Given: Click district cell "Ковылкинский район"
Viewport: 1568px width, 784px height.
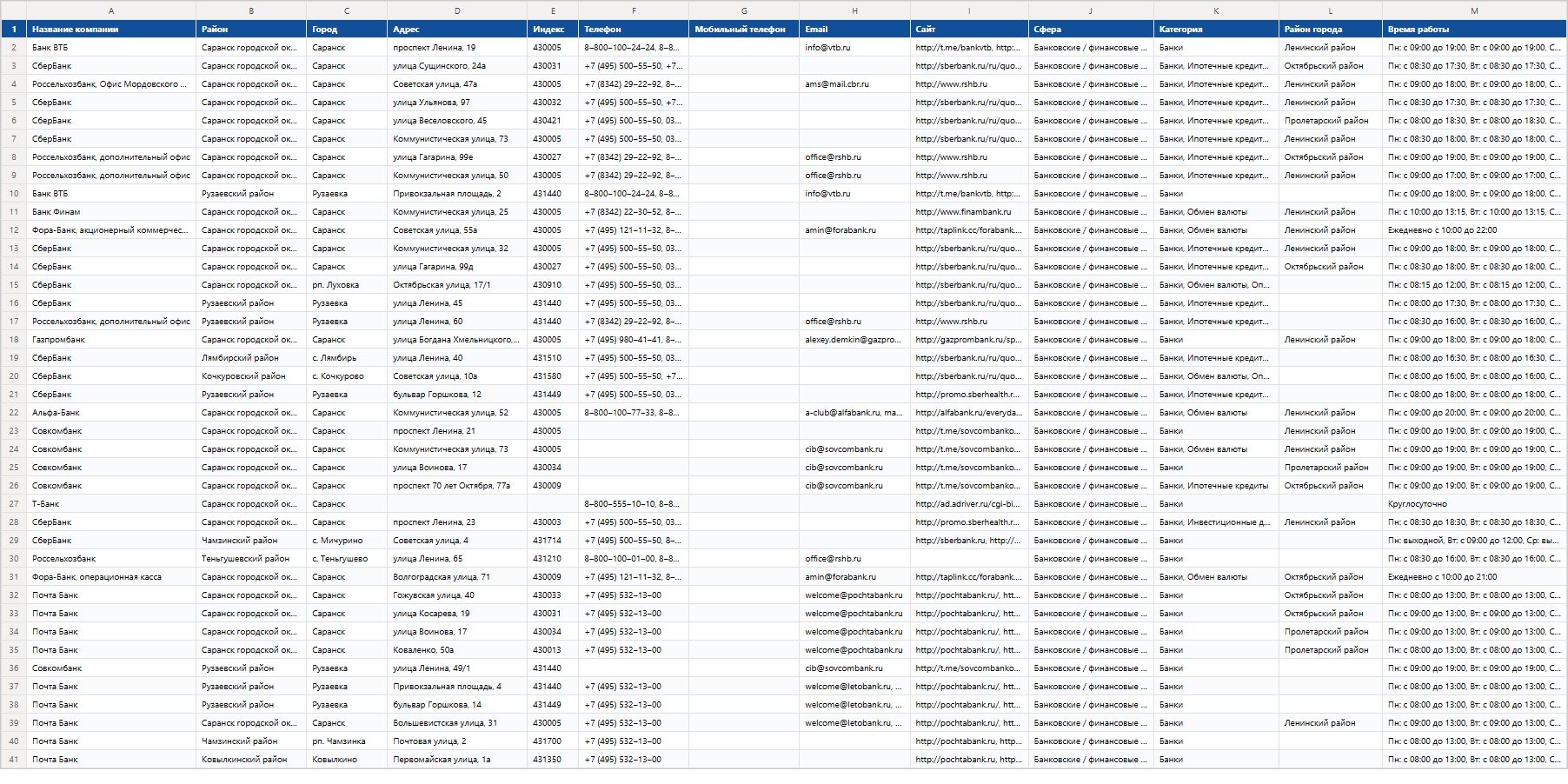Looking at the screenshot, I should (251, 760).
